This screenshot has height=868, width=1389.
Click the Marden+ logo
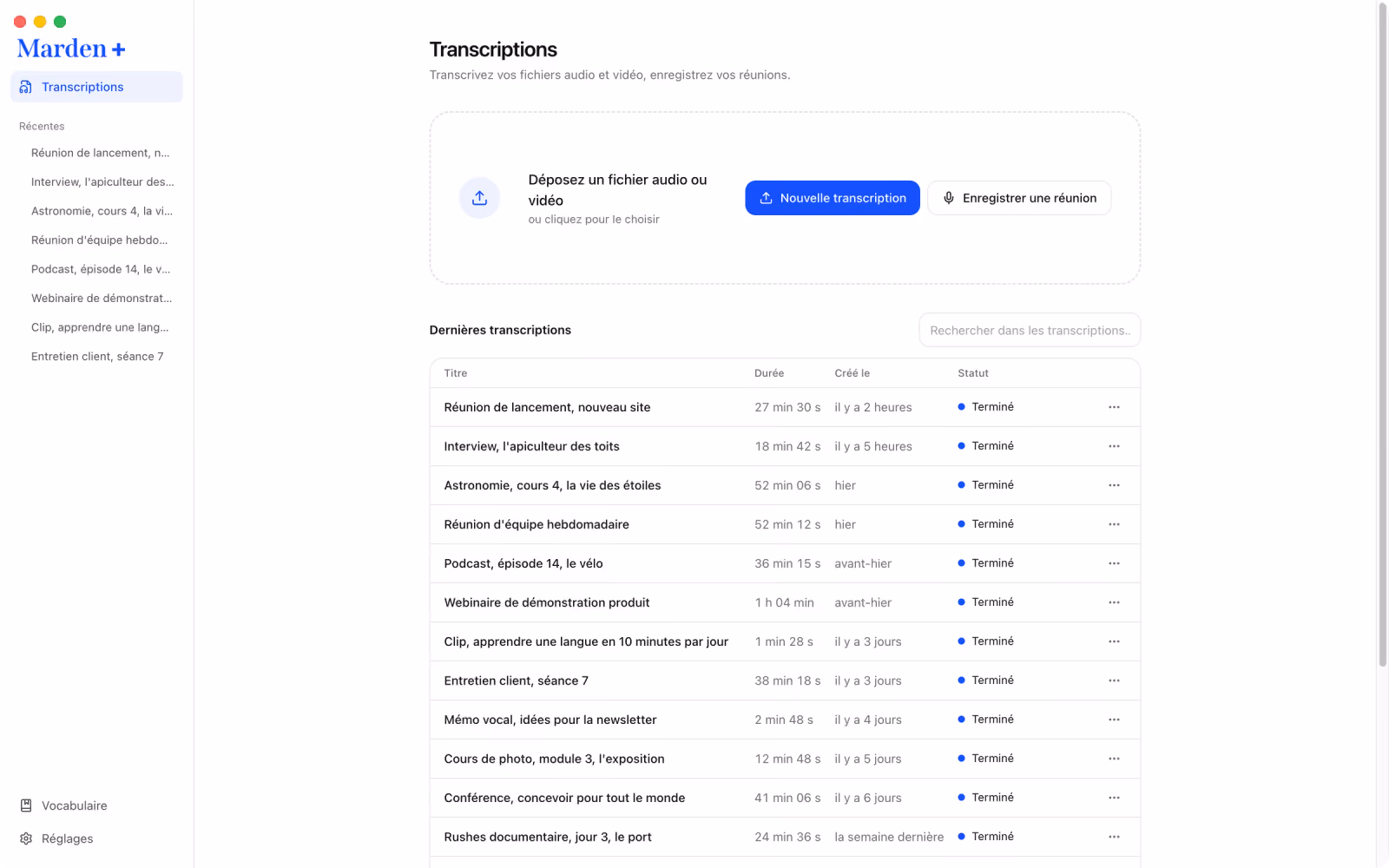(71, 49)
